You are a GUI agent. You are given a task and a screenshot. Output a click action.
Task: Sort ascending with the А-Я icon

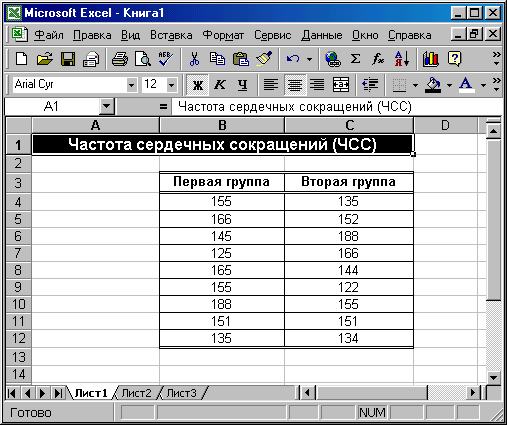coord(402,59)
